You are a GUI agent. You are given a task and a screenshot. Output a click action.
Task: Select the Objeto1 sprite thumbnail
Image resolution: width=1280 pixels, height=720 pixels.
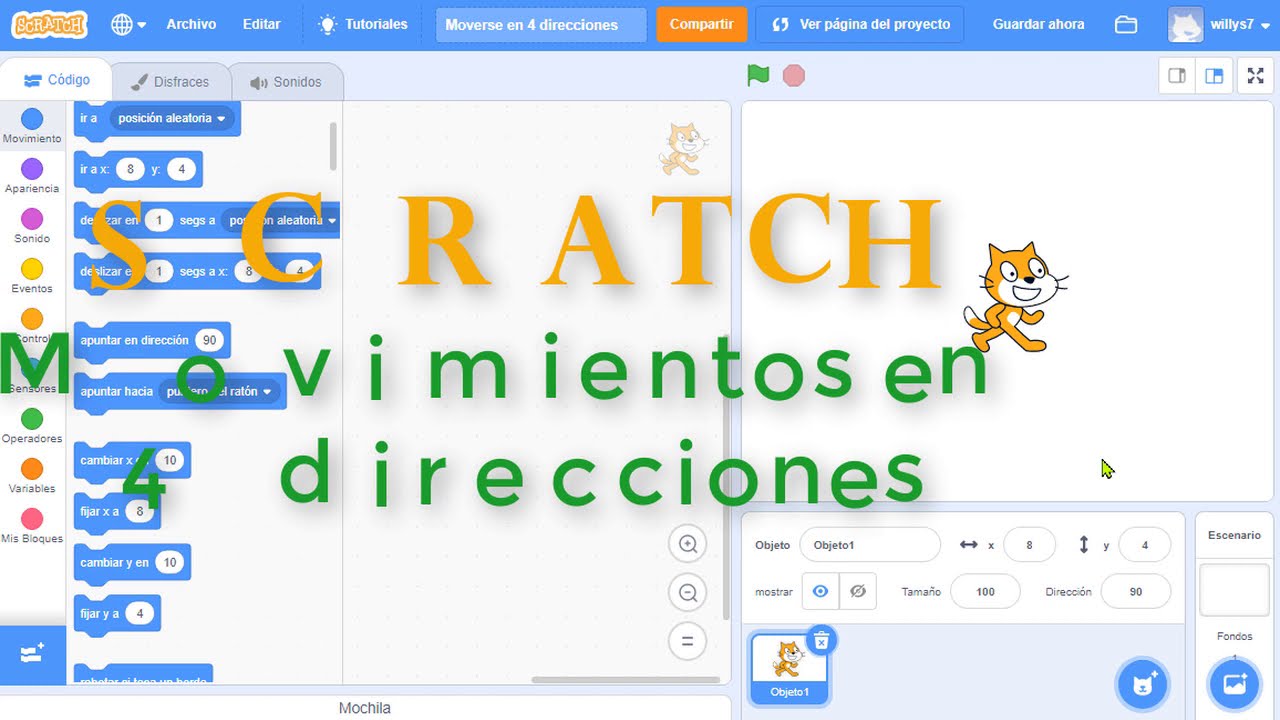[789, 668]
